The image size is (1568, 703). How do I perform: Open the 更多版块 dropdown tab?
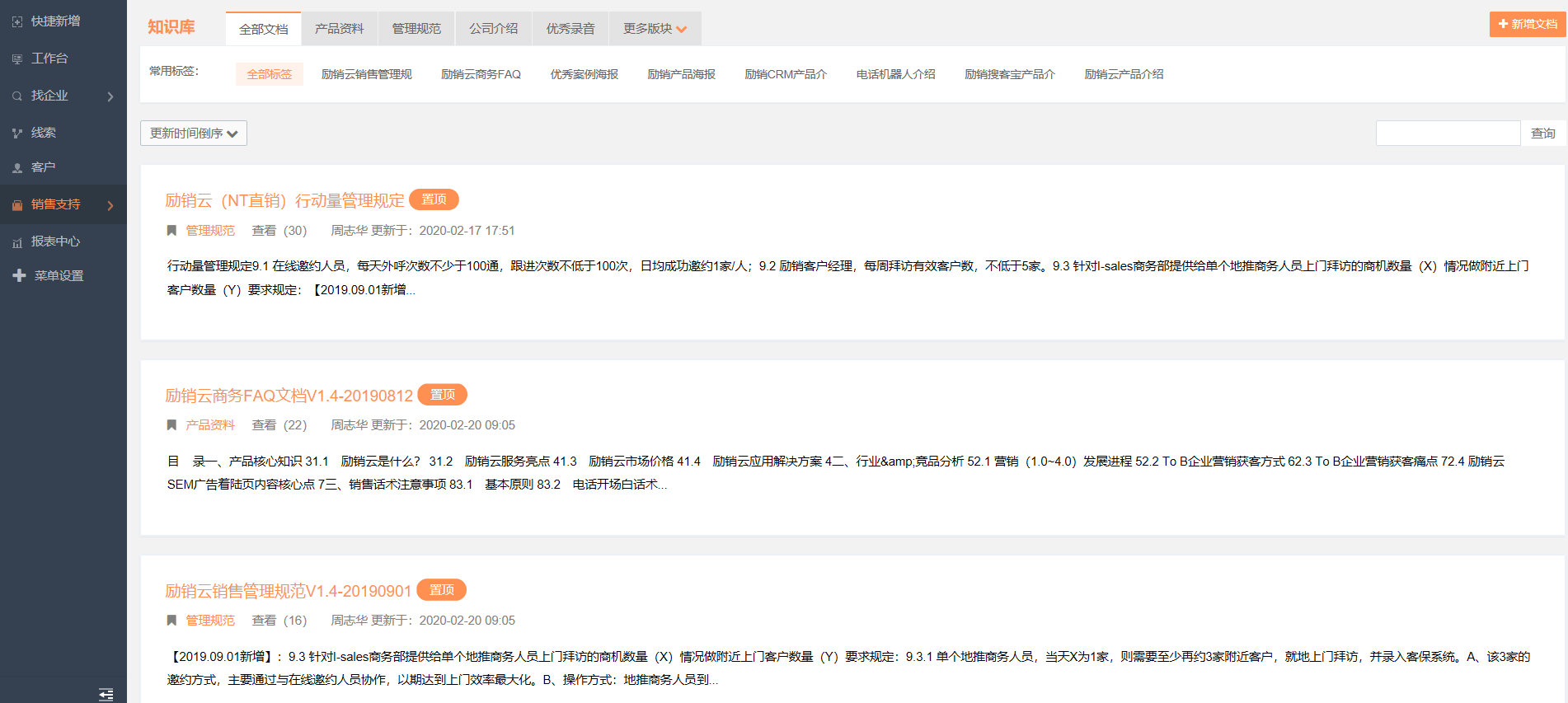[x=655, y=29]
